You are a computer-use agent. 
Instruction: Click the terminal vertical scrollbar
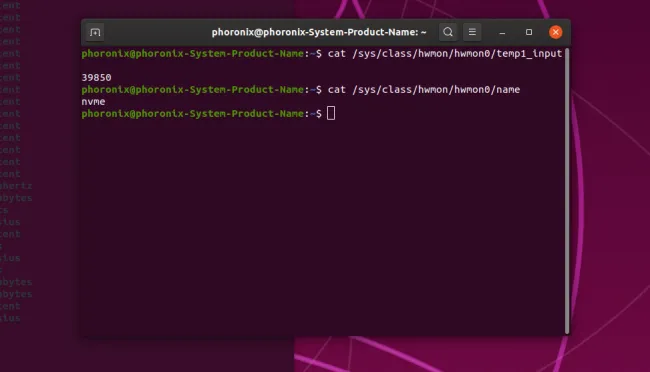click(x=567, y=191)
